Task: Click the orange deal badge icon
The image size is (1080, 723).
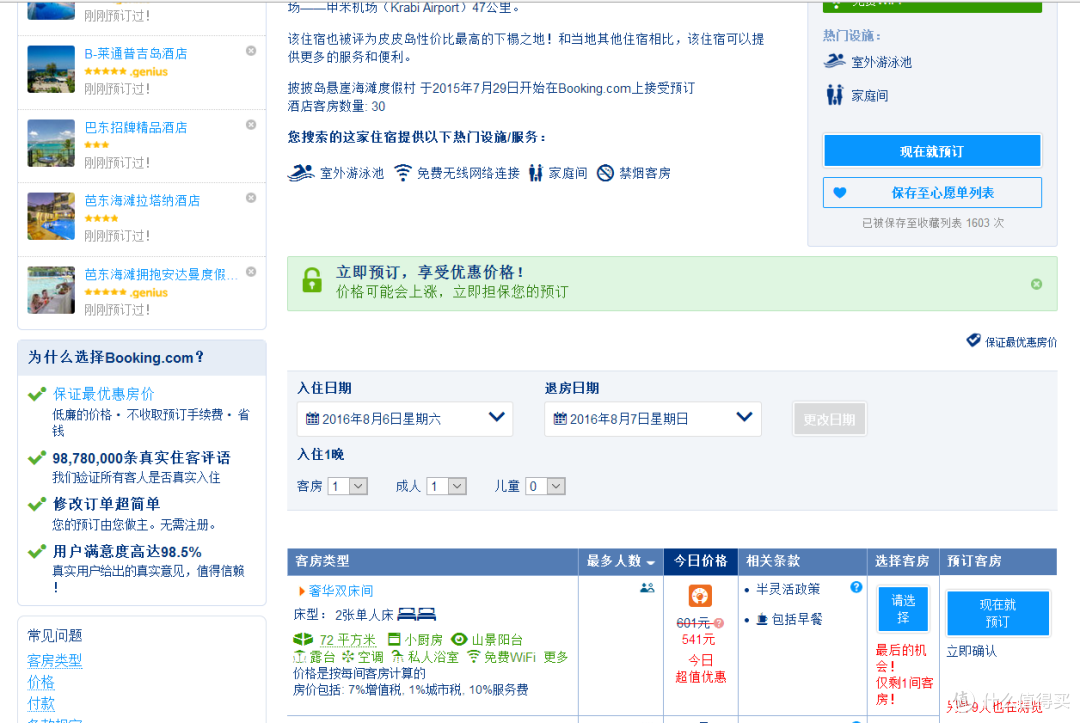Action: [x=700, y=596]
